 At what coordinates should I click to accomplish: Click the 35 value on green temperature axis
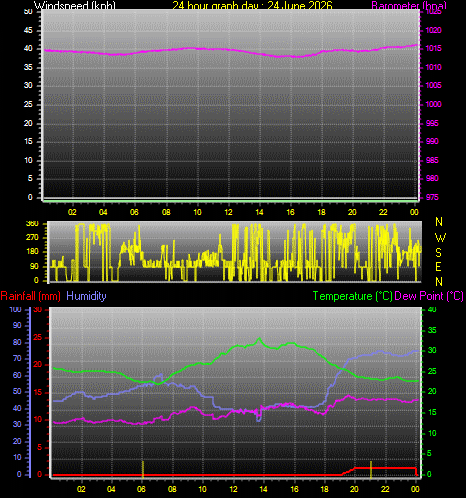click(432, 330)
